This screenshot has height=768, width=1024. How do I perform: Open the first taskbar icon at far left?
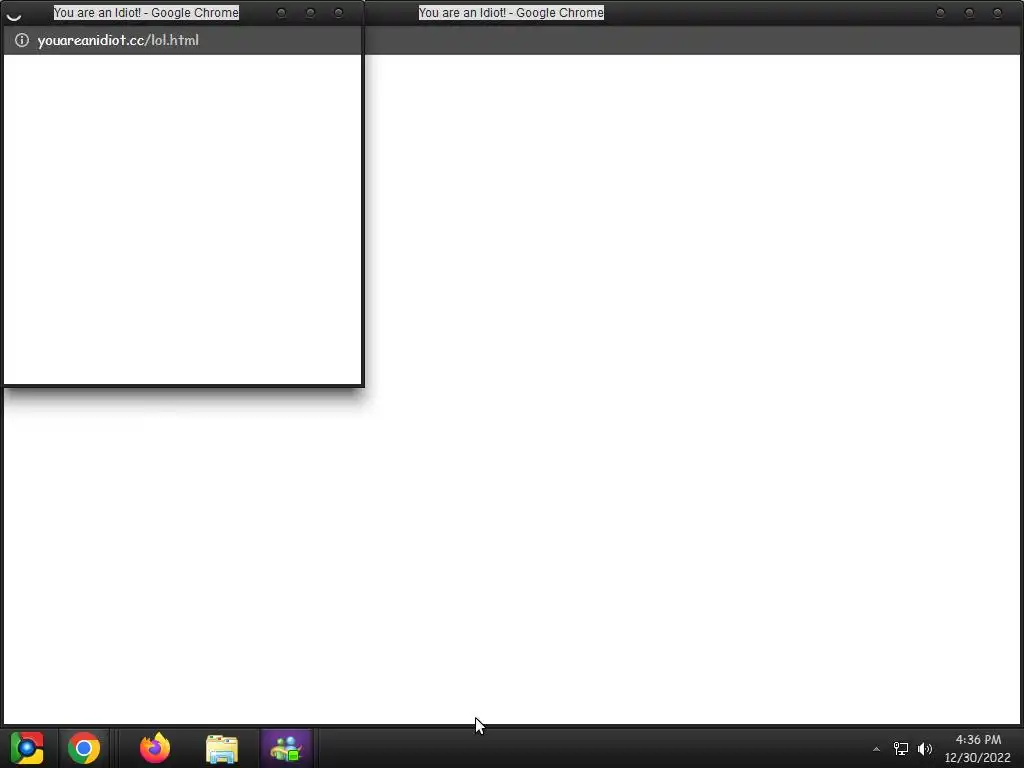click(27, 748)
